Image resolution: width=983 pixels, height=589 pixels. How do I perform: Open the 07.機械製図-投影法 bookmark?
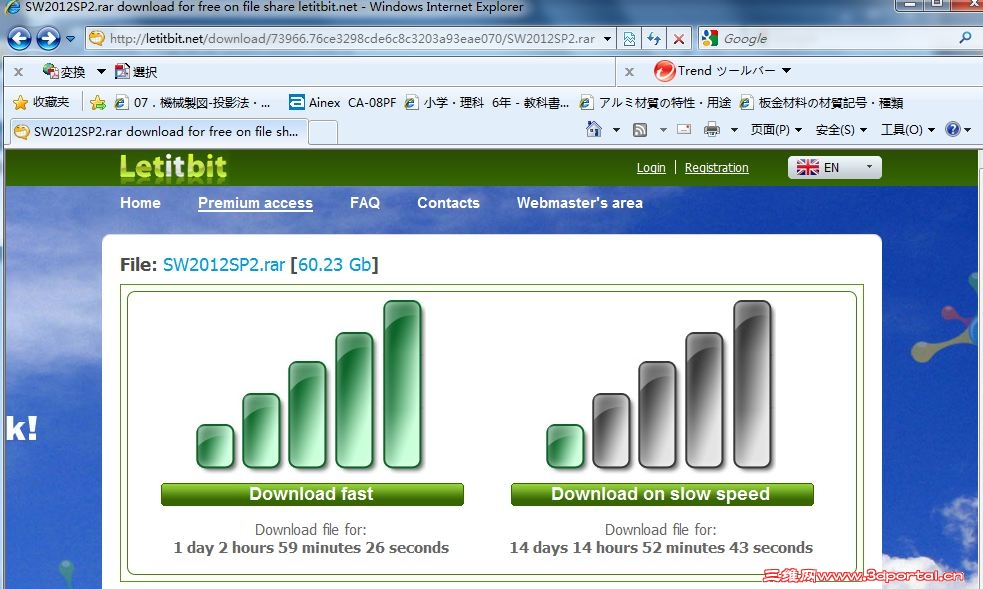tap(192, 103)
